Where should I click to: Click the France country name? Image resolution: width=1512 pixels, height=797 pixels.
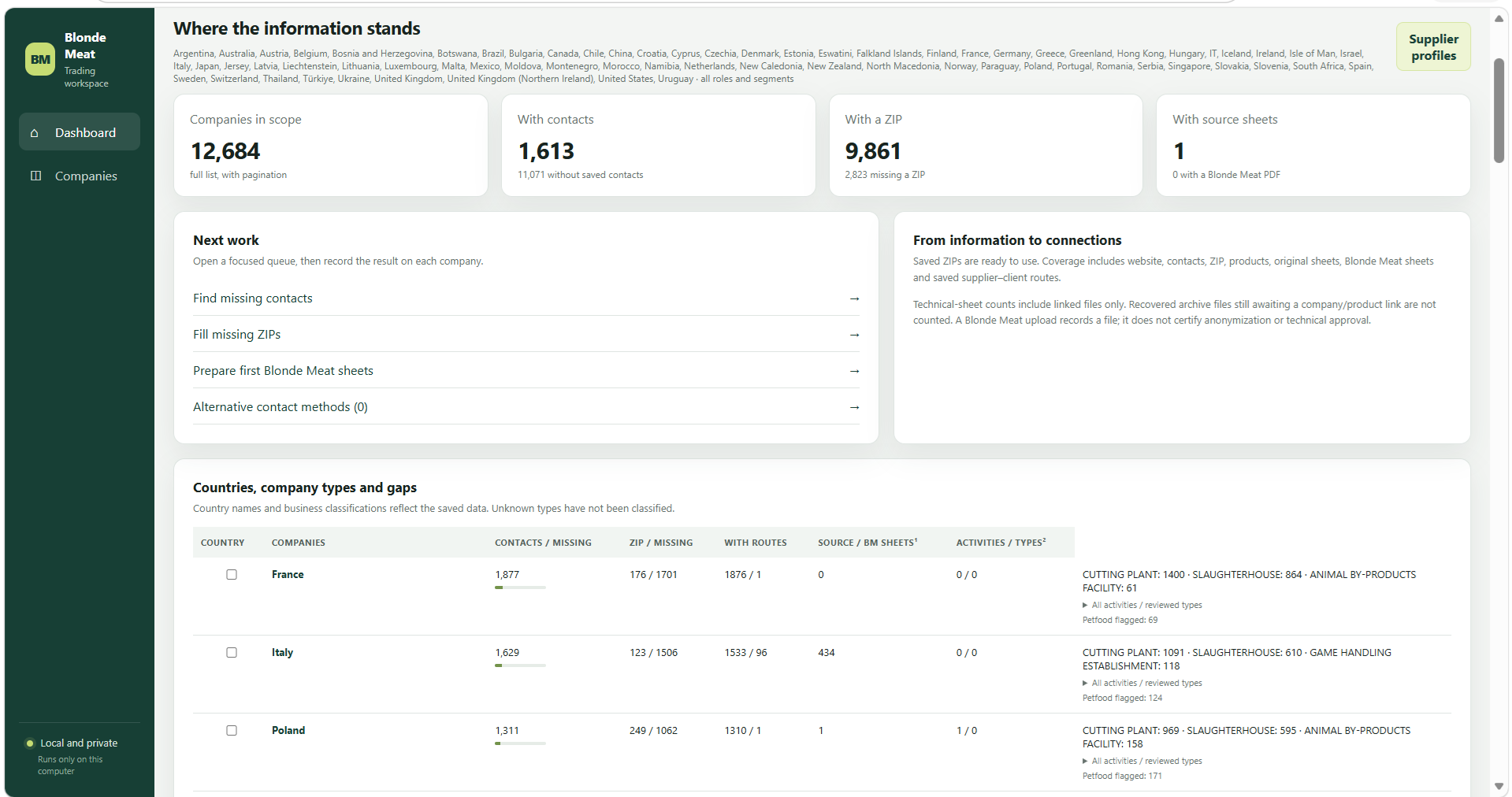(288, 575)
